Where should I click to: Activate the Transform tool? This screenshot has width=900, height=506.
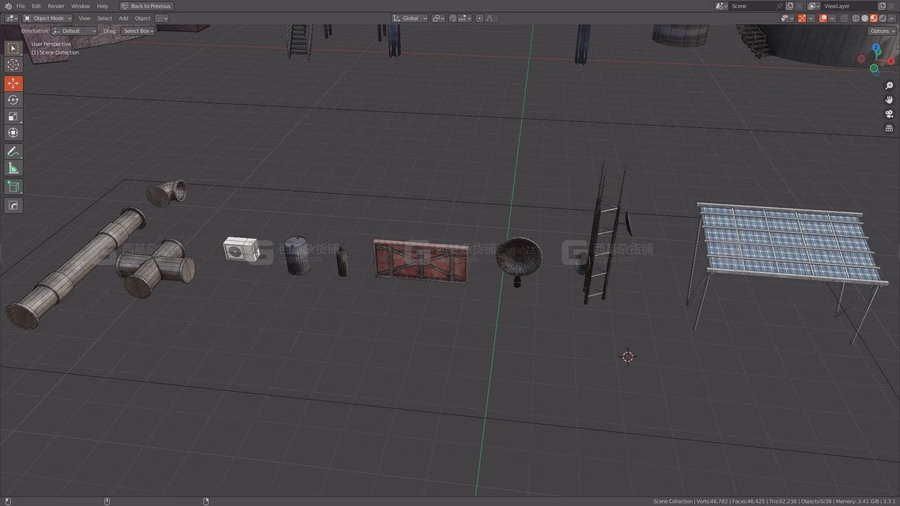pyautogui.click(x=13, y=133)
